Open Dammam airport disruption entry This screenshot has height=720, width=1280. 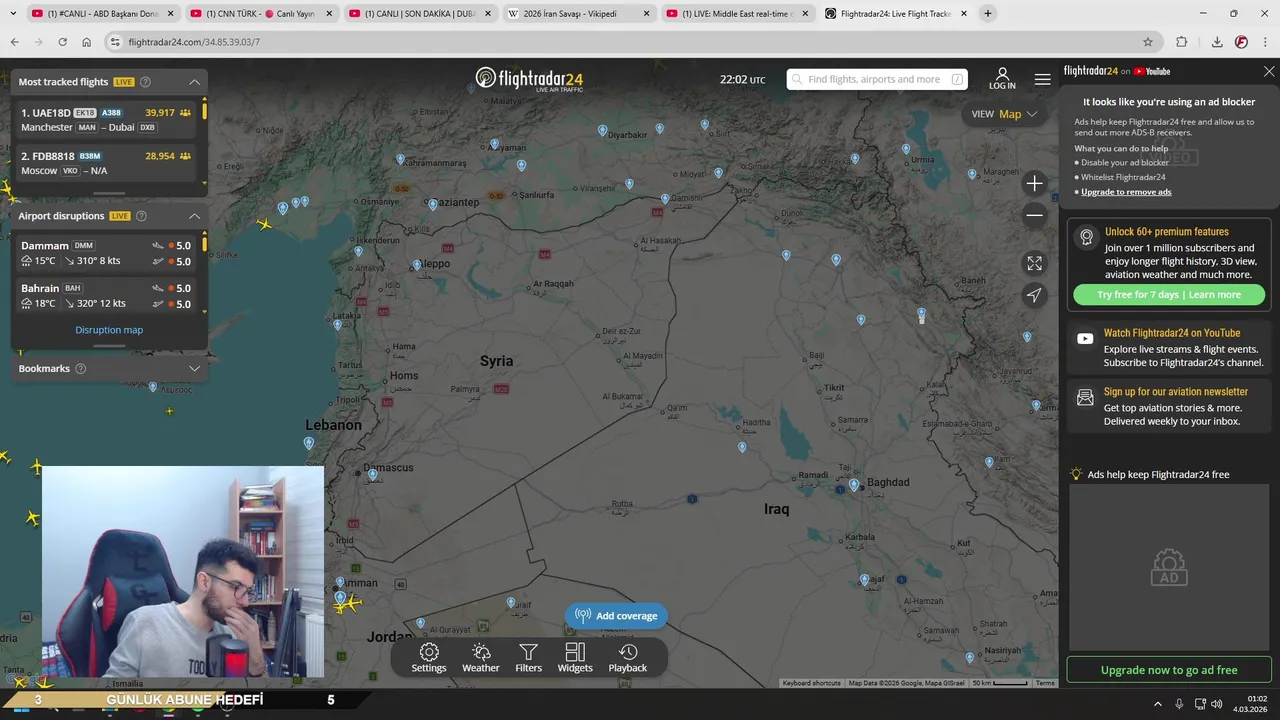click(x=106, y=253)
